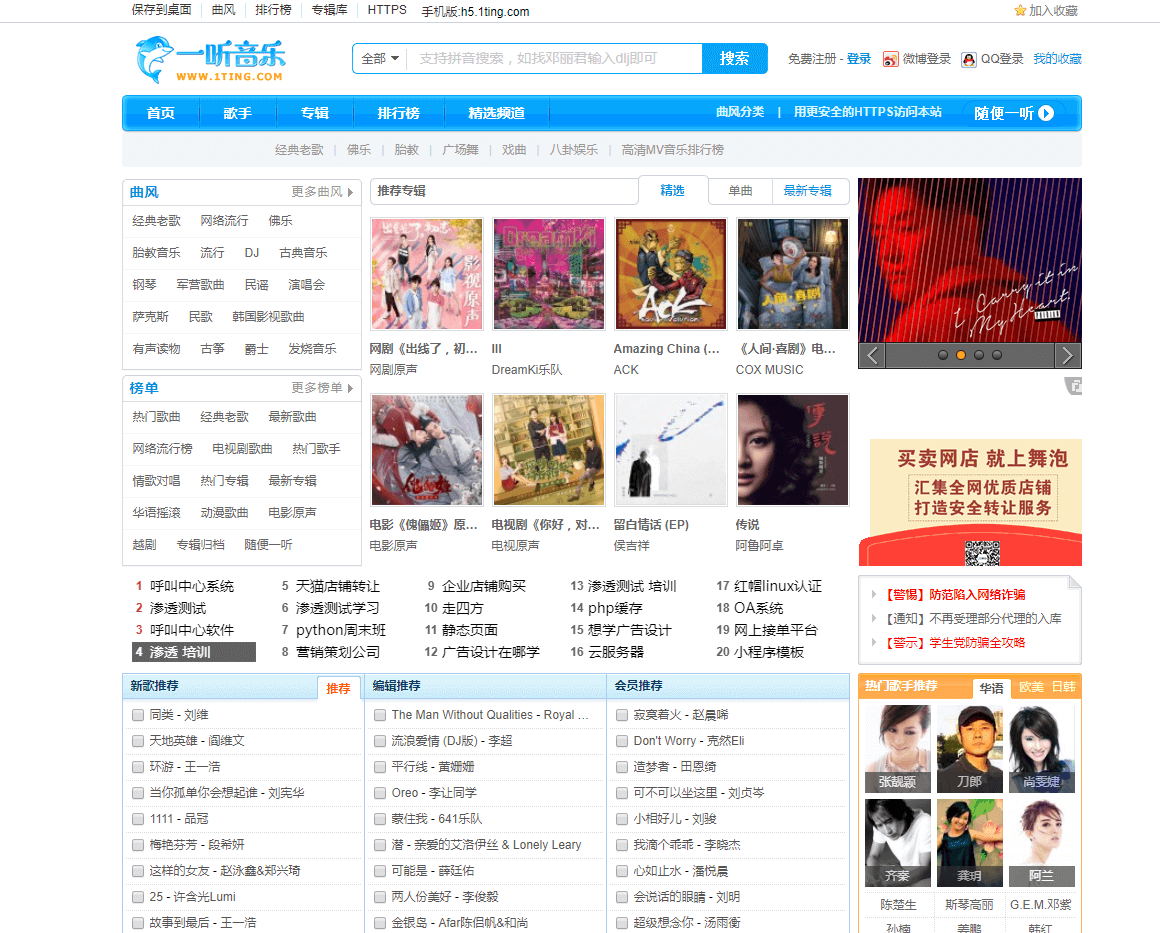Image resolution: width=1160 pixels, height=933 pixels.
Task: Log in via the QQ penguin icon
Action: [967, 59]
